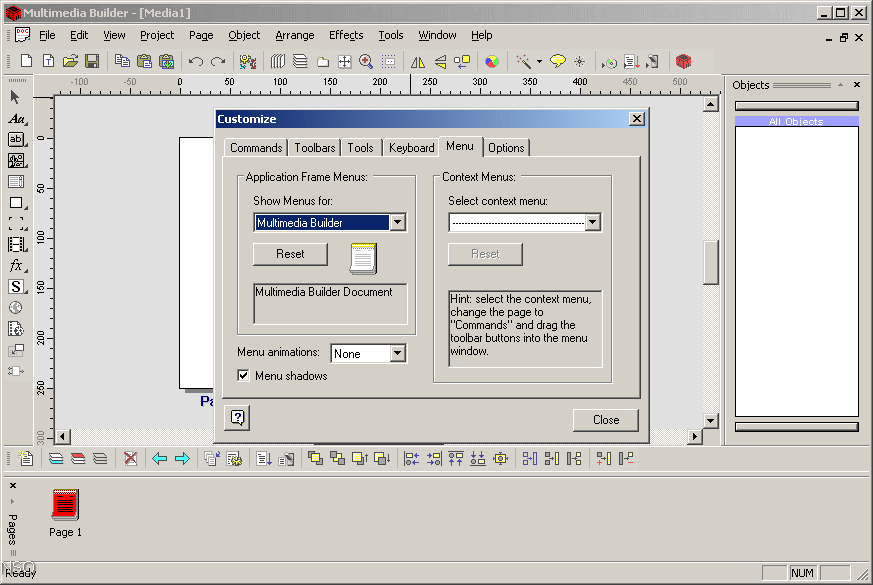This screenshot has width=873, height=585.
Task: Click the Undo icon in the top toolbar
Action: 196,61
